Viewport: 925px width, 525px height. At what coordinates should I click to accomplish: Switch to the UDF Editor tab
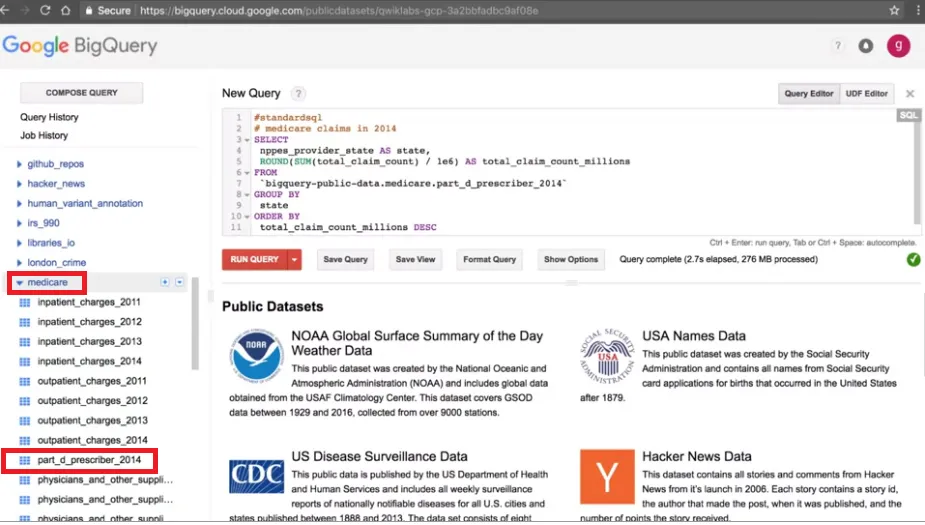click(x=867, y=93)
